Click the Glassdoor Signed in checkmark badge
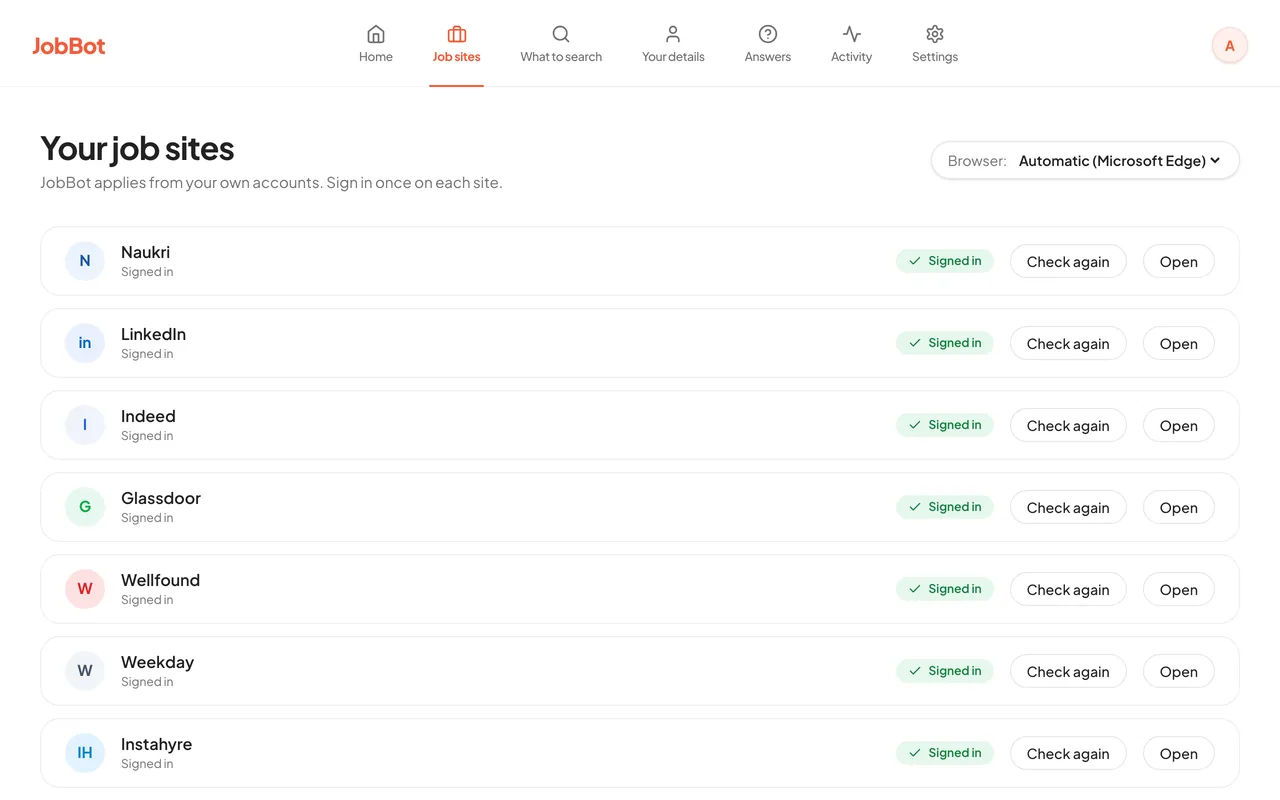The width and height of the screenshot is (1280, 800). [945, 507]
